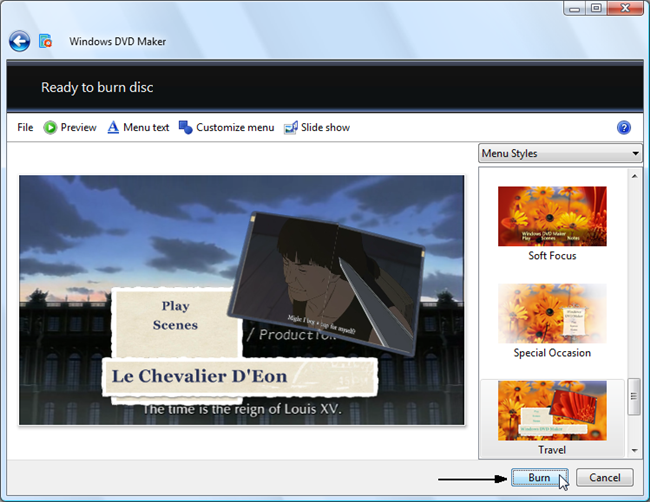This screenshot has width=650, height=502.
Task: Click the styles list scroll down arrow
Action: [634, 450]
